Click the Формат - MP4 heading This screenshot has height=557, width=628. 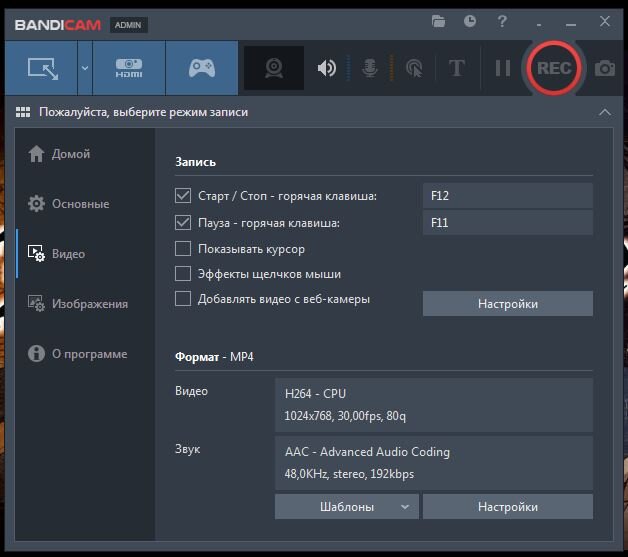pyautogui.click(x=214, y=357)
